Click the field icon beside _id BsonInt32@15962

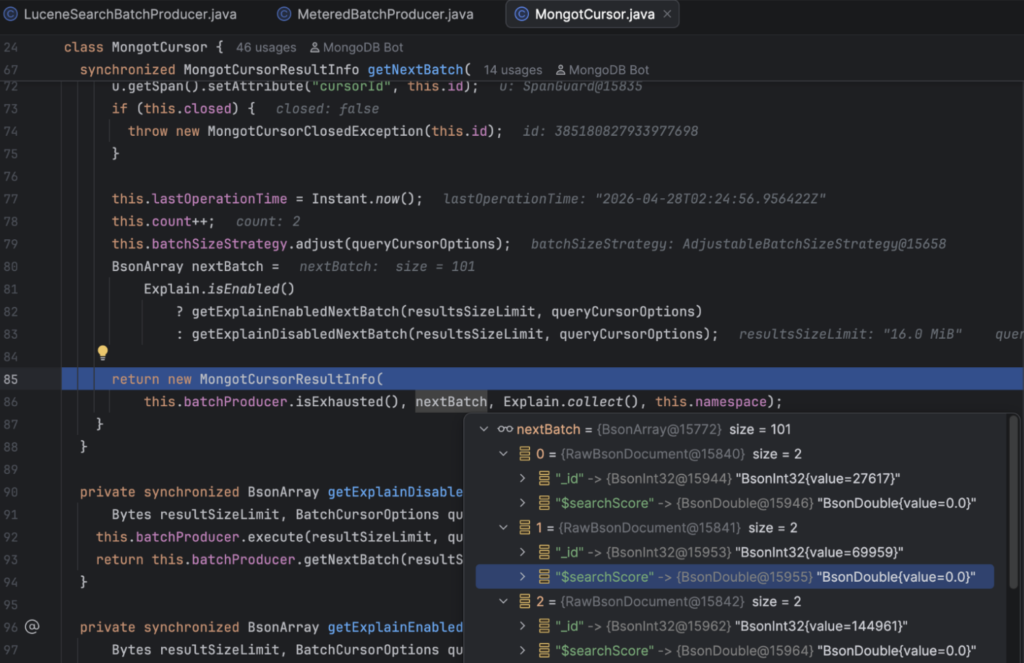544,626
